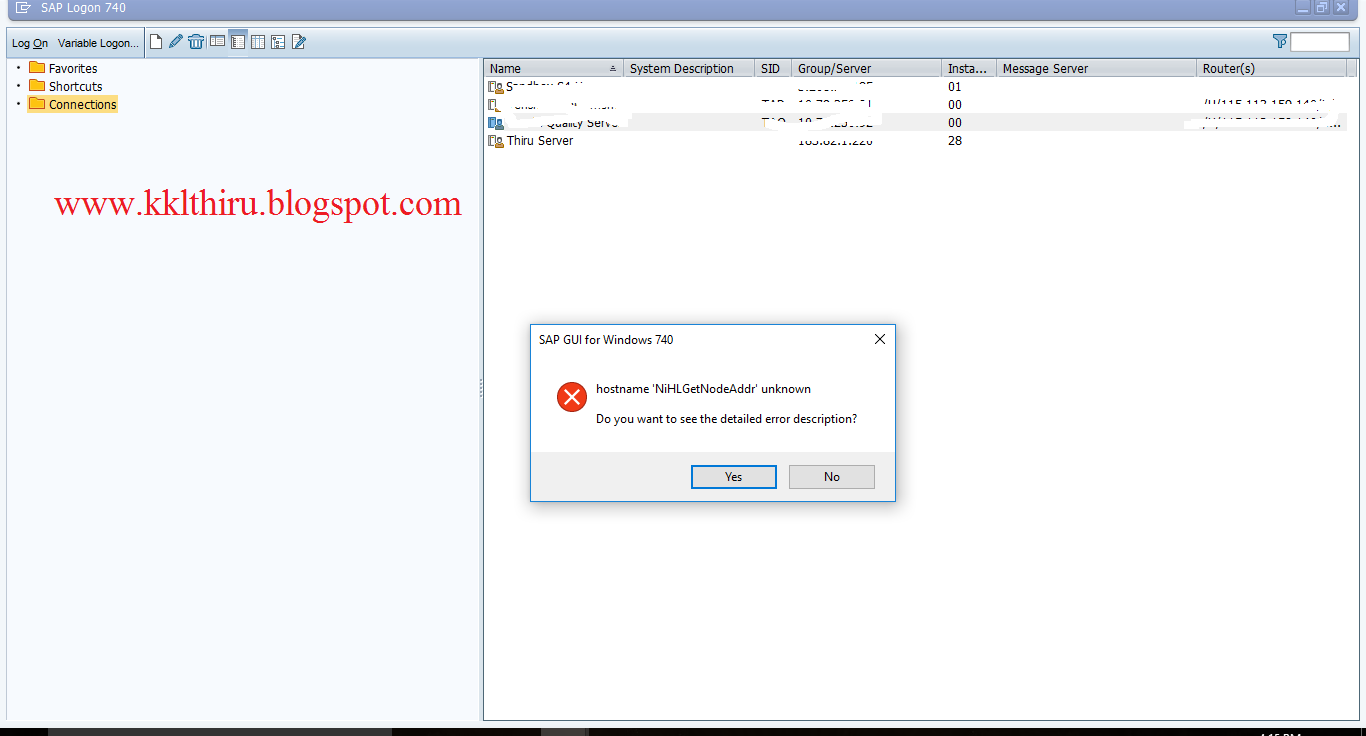Image resolution: width=1366 pixels, height=736 pixels.
Task: Dismiss the error dialog with No
Action: [831, 477]
